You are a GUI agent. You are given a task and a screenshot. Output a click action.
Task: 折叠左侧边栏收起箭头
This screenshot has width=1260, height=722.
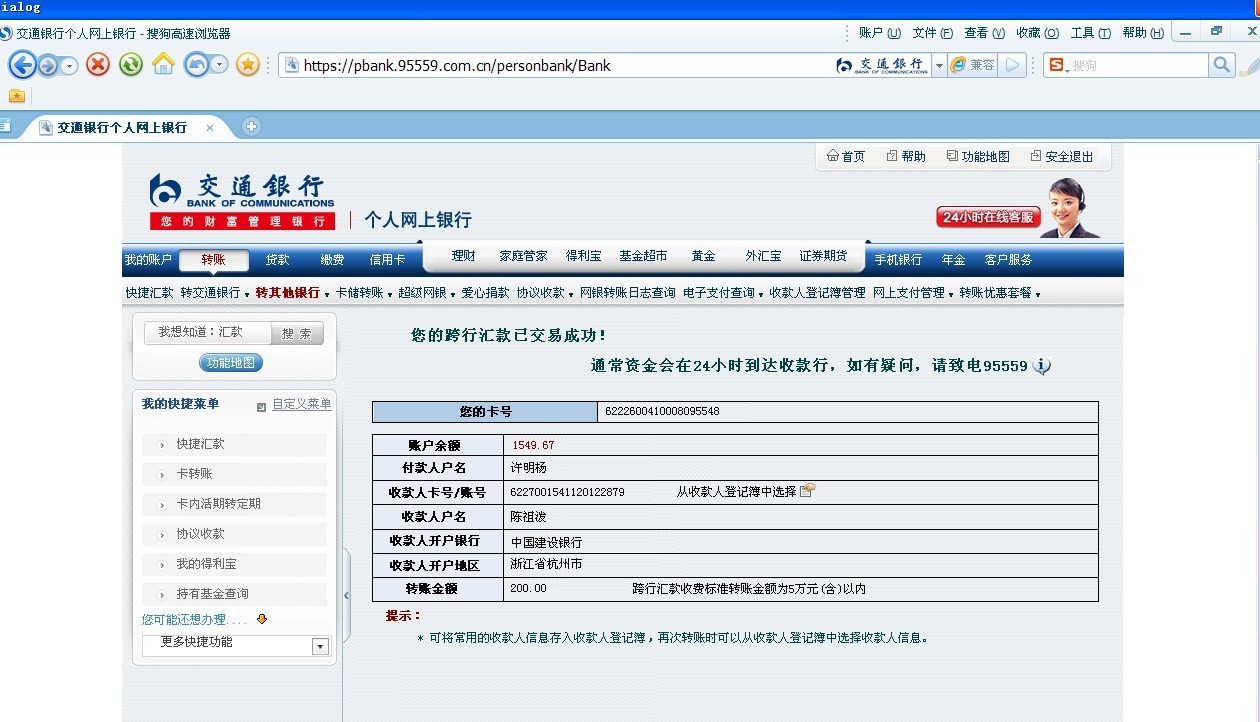point(345,594)
